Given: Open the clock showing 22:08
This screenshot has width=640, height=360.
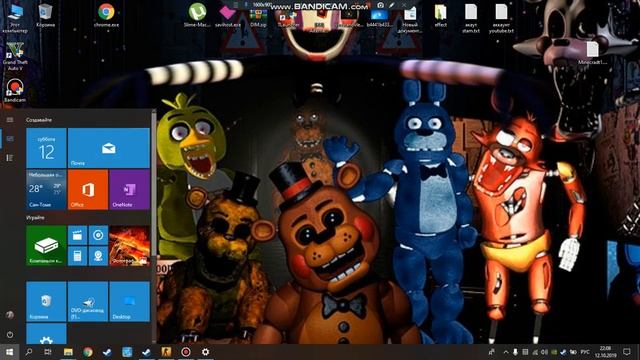Looking at the screenshot, I should point(605,352).
